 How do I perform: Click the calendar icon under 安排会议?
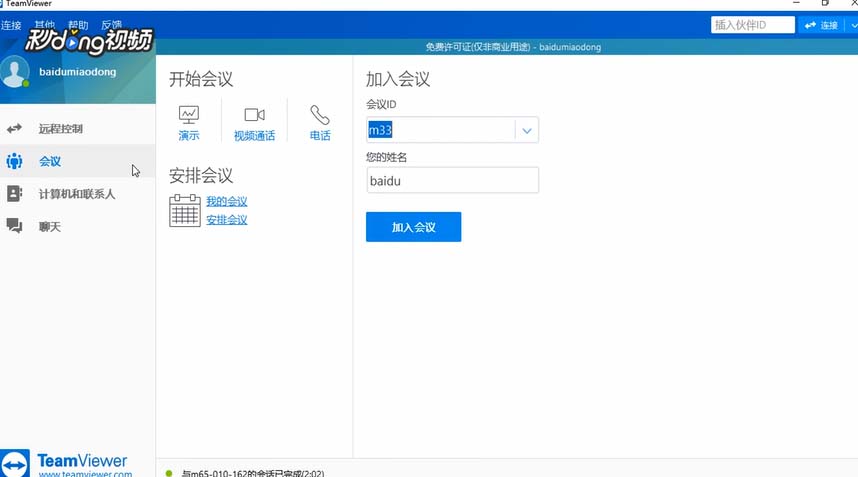(x=185, y=211)
